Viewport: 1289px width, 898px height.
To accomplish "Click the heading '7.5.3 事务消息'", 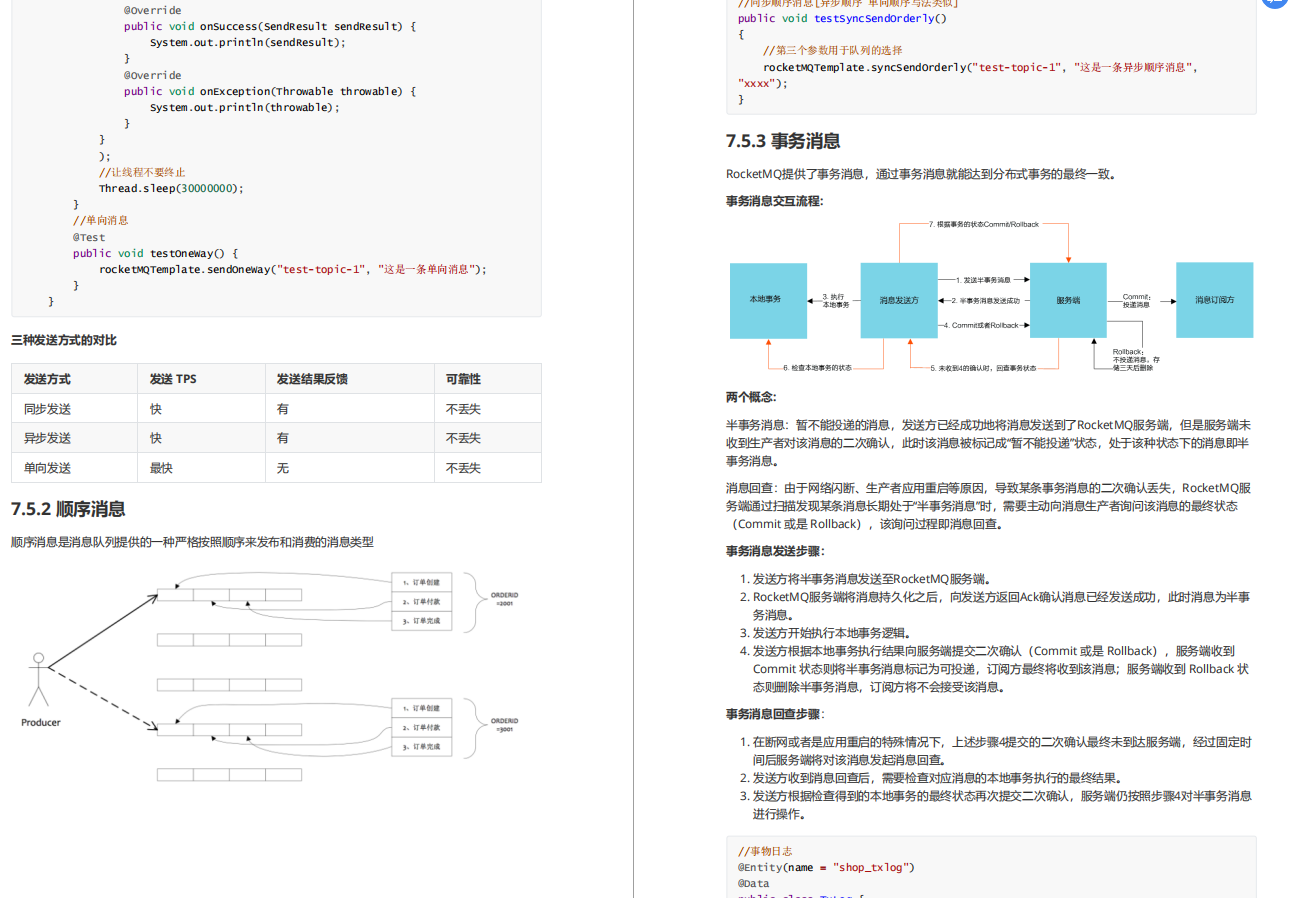I will (783, 141).
